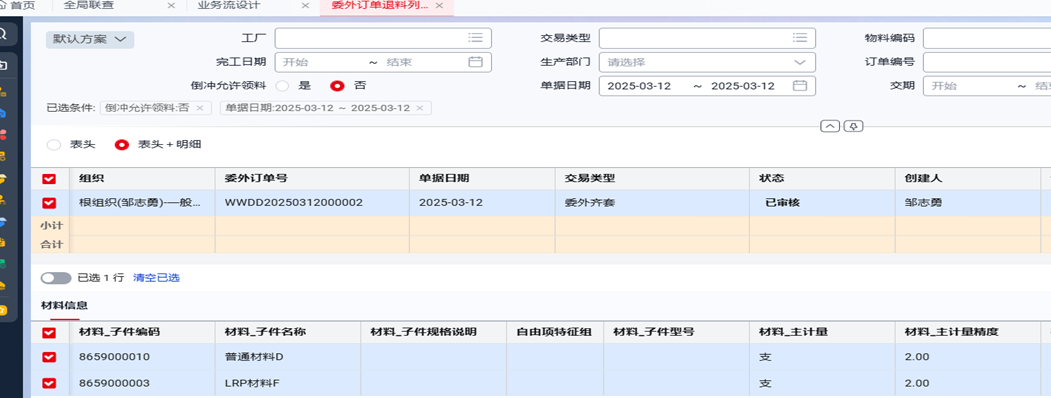Click the order table 单据日期 column header
The width and height of the screenshot is (1051, 398).
coord(482,179)
